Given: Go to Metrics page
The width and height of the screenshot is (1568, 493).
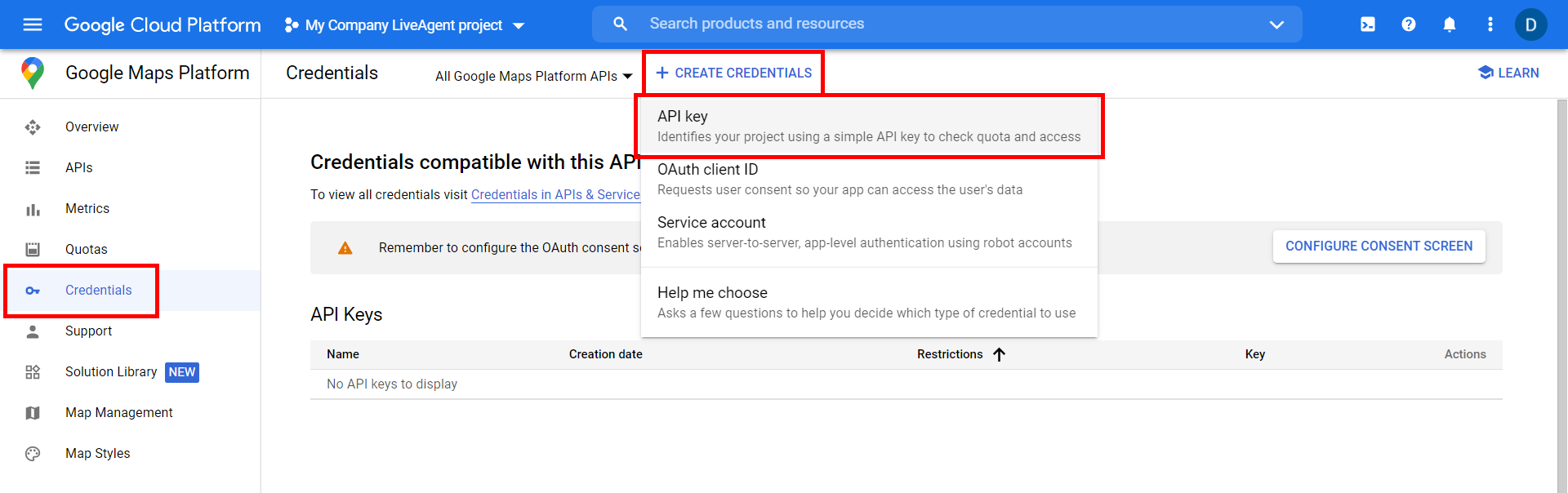Looking at the screenshot, I should (87, 208).
